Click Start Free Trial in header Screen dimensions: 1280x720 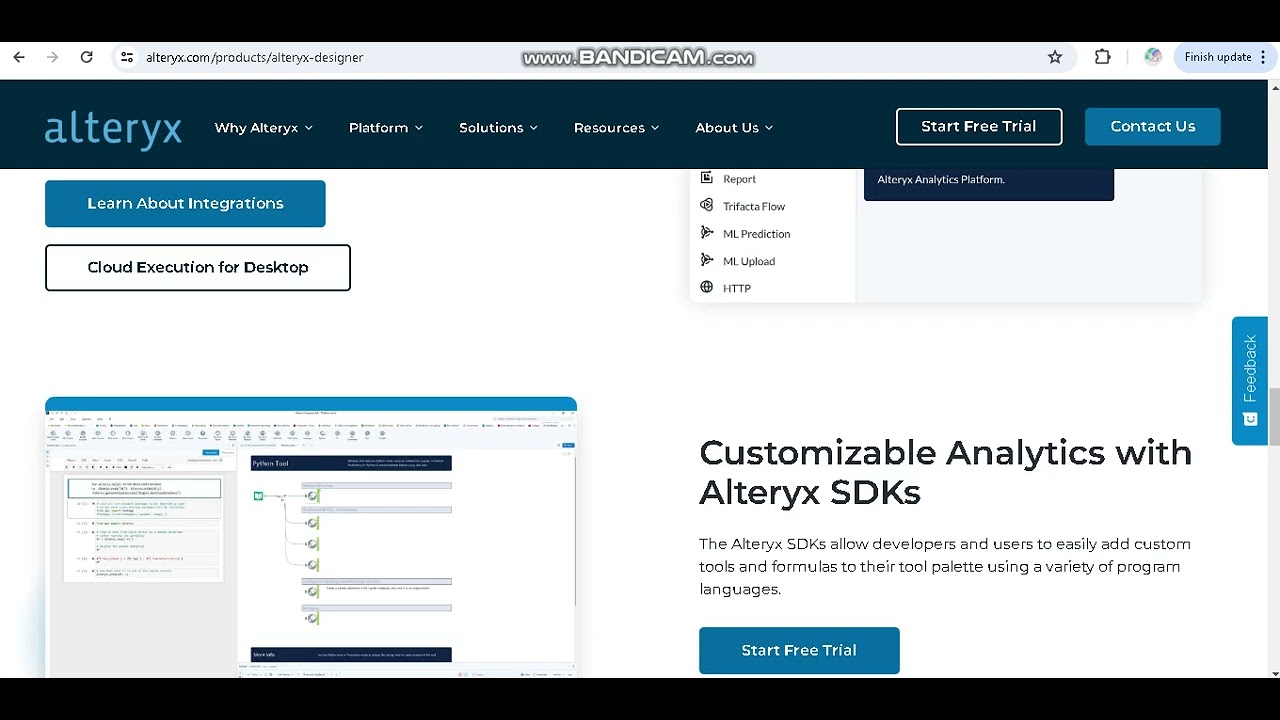tap(979, 127)
